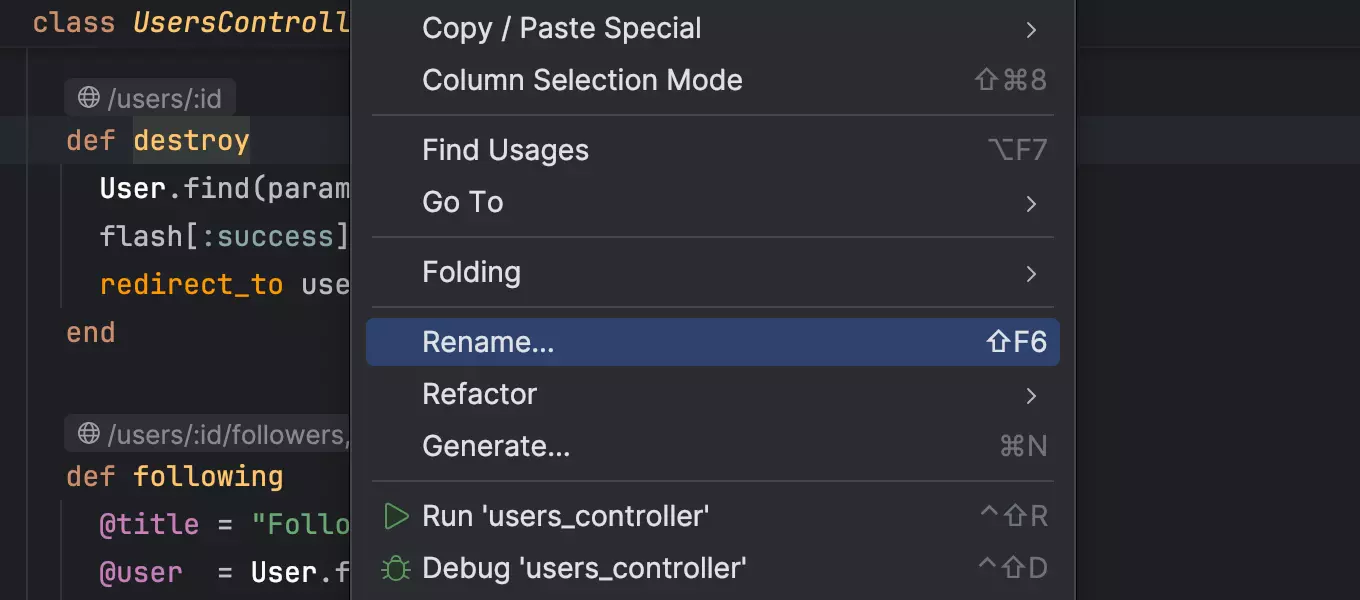This screenshot has width=1360, height=600.
Task: Click the destroy method name
Action: tap(191, 141)
